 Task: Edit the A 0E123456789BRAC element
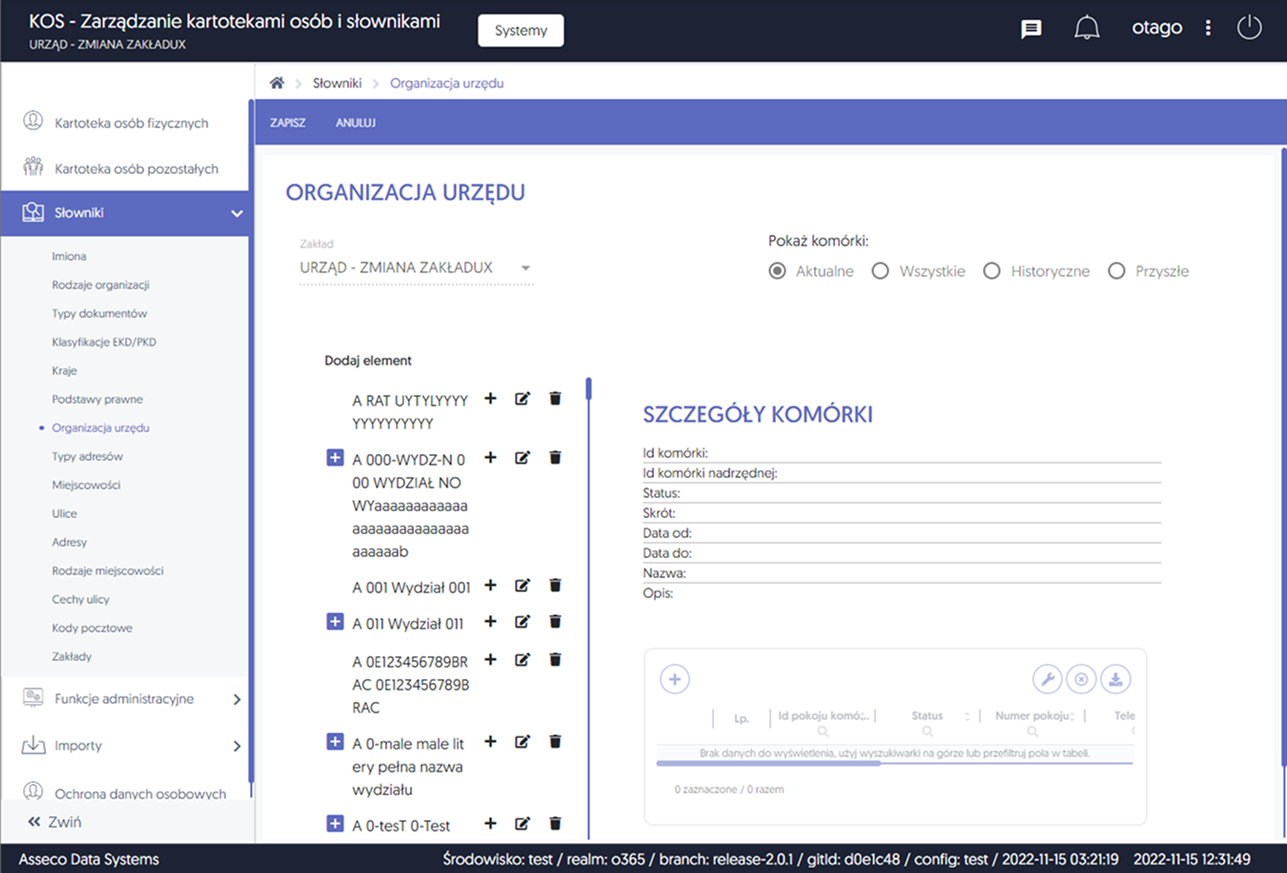(522, 659)
